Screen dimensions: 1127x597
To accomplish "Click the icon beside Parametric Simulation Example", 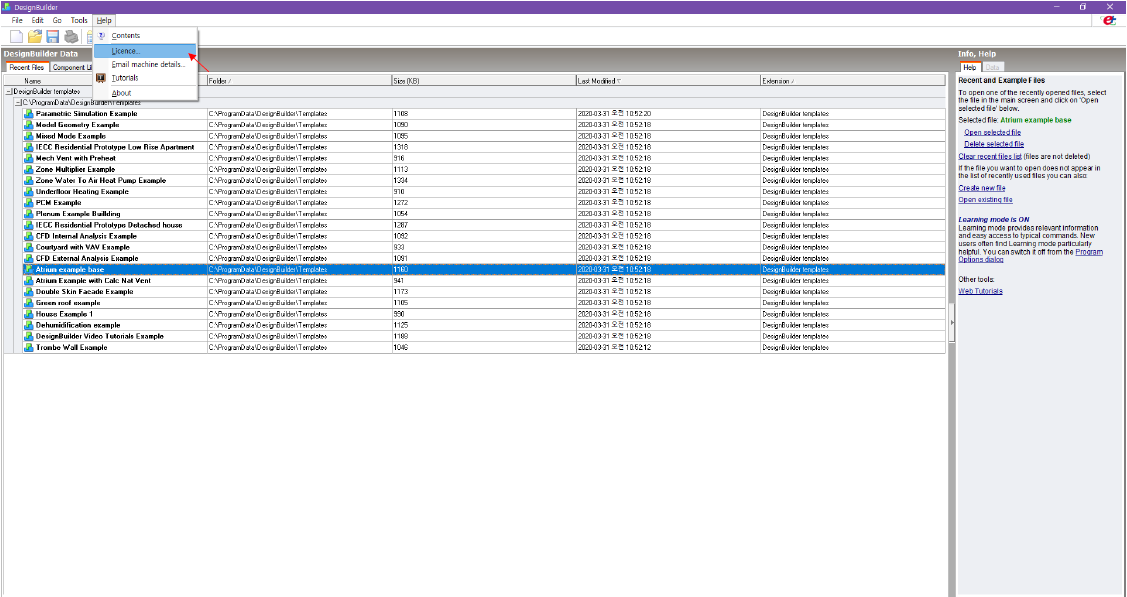I will (x=29, y=114).
